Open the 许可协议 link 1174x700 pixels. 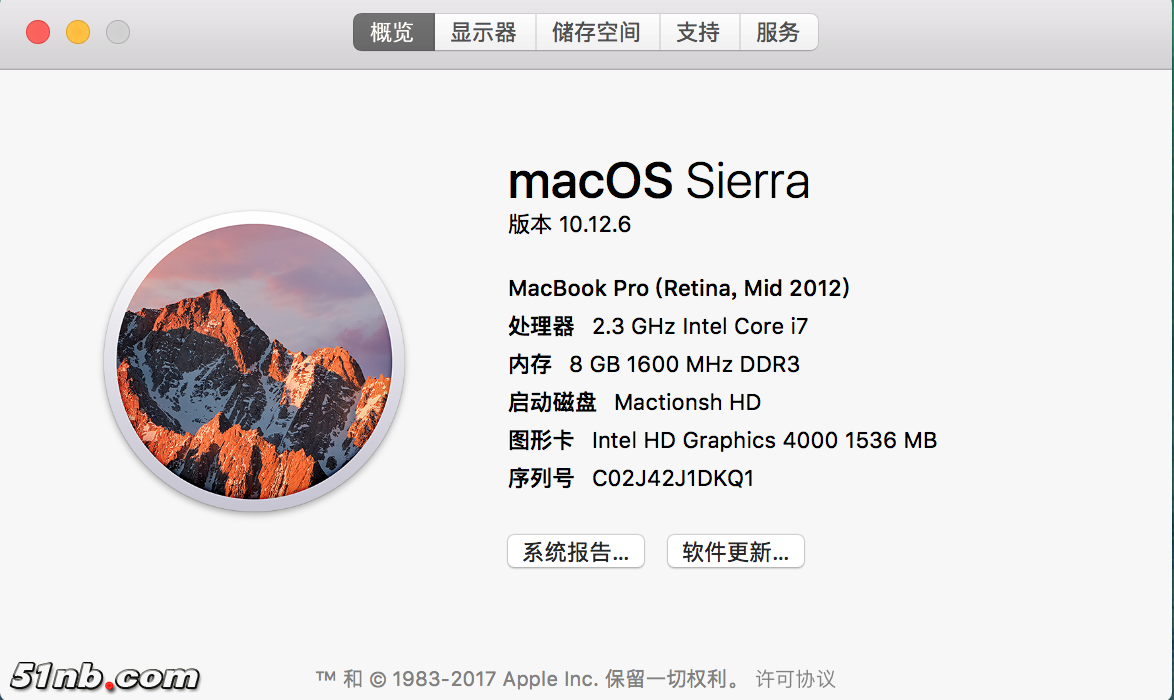(795, 679)
